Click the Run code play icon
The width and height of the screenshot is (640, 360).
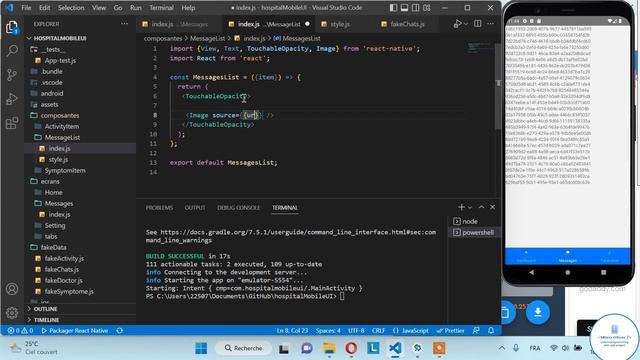(x=458, y=24)
